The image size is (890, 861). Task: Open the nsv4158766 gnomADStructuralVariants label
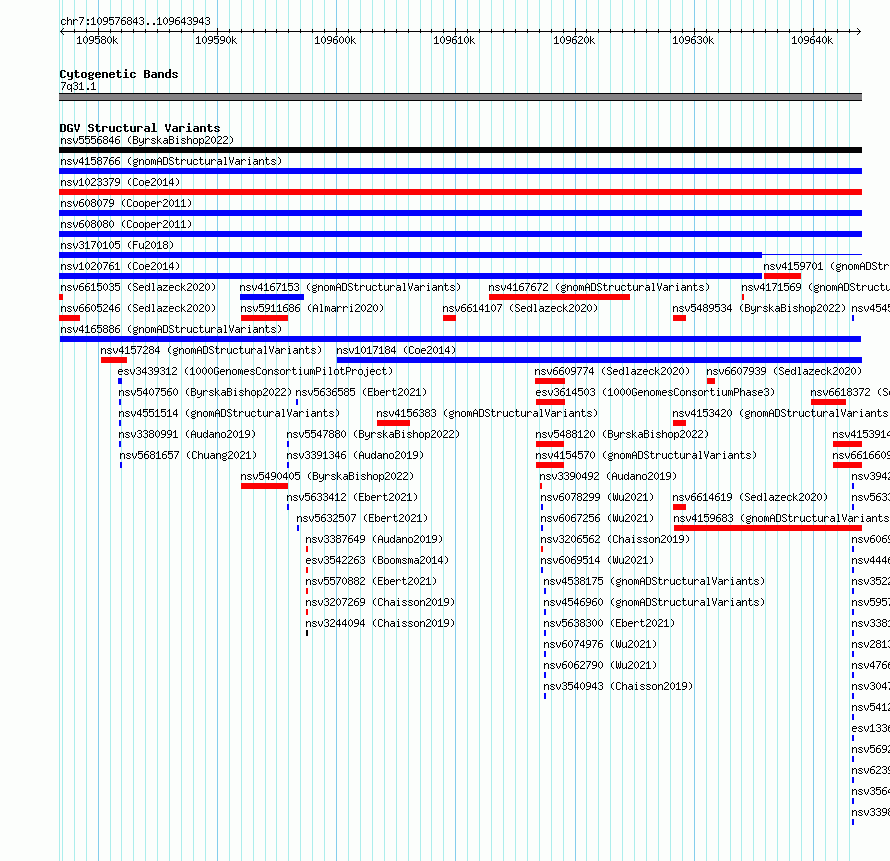coord(171,161)
